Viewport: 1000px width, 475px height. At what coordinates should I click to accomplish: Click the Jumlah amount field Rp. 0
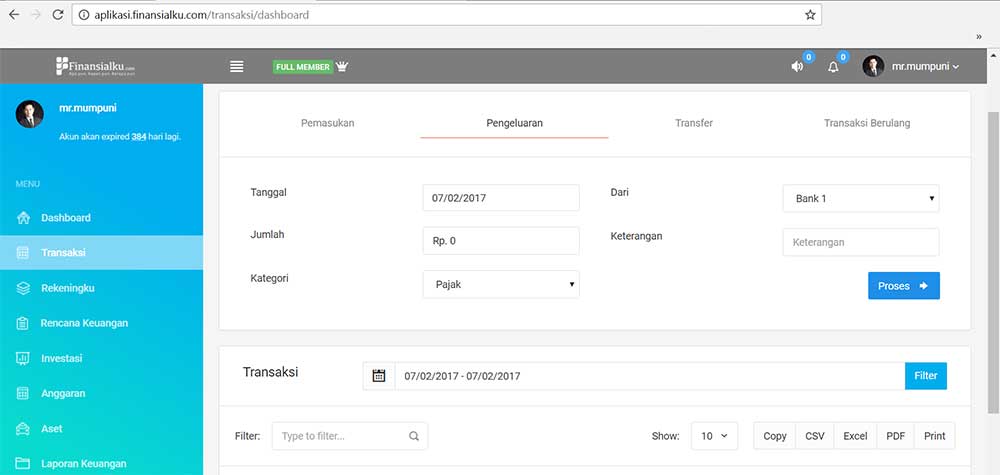[501, 241]
